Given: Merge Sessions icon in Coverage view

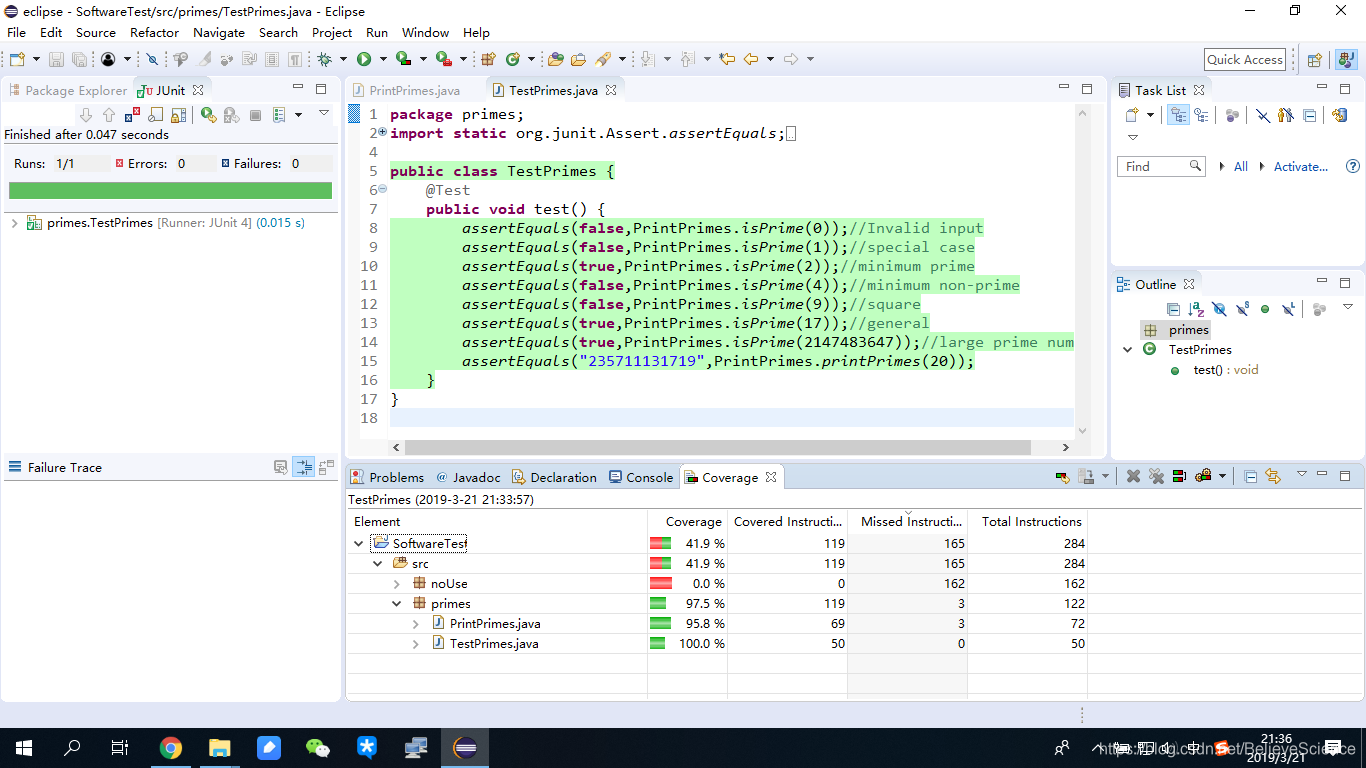Looking at the screenshot, I should (1179, 477).
